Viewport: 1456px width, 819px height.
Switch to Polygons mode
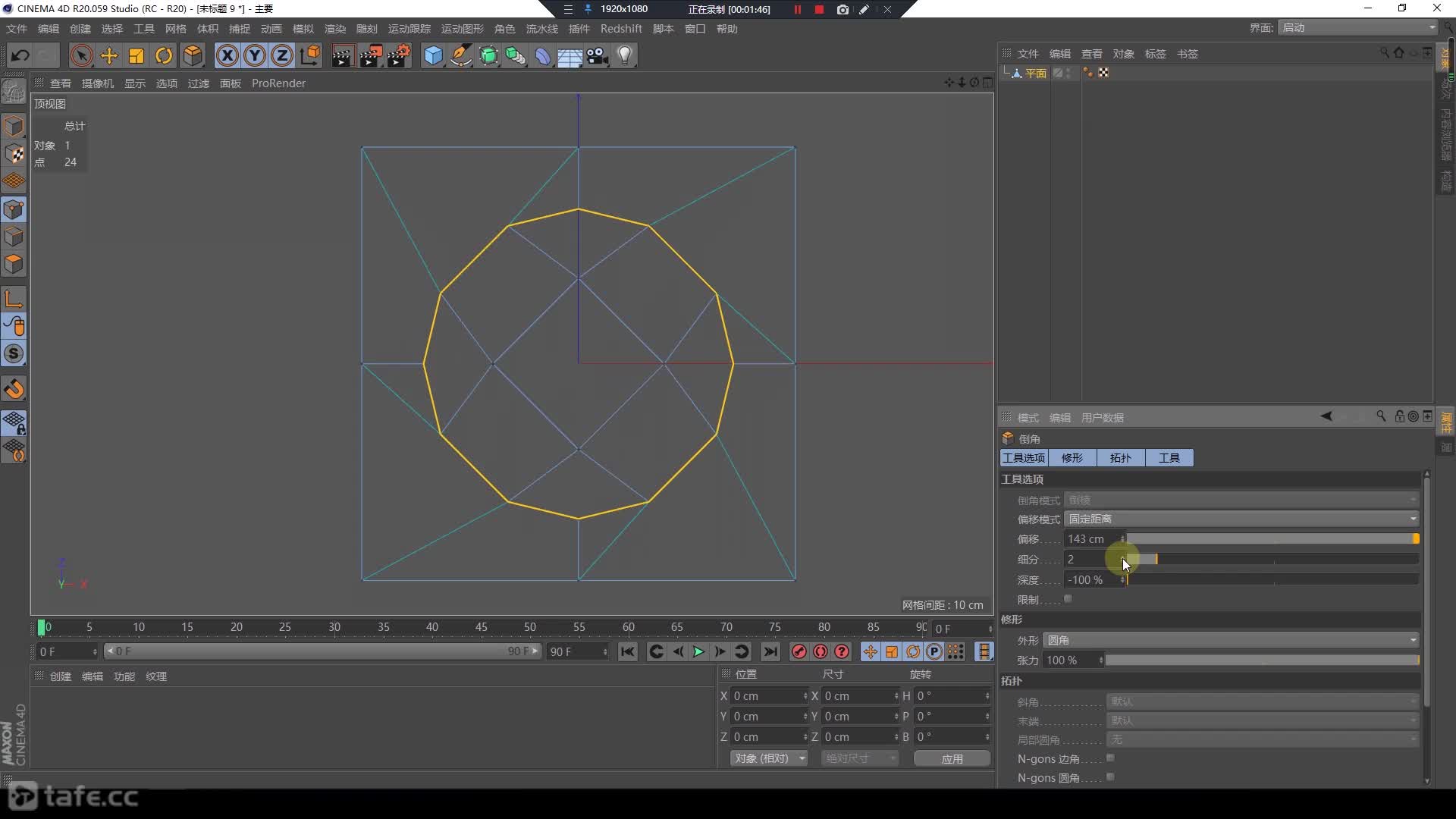point(14,264)
